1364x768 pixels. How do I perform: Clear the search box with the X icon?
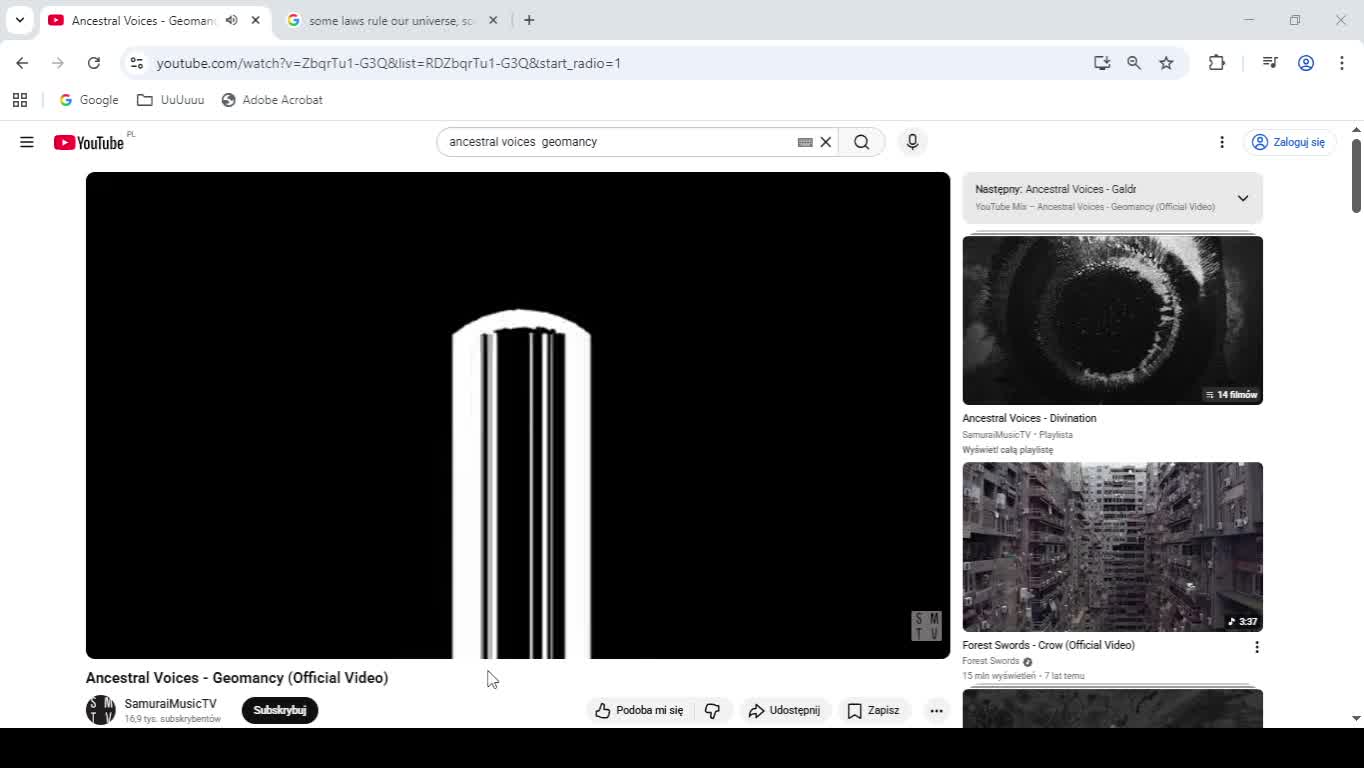(826, 142)
